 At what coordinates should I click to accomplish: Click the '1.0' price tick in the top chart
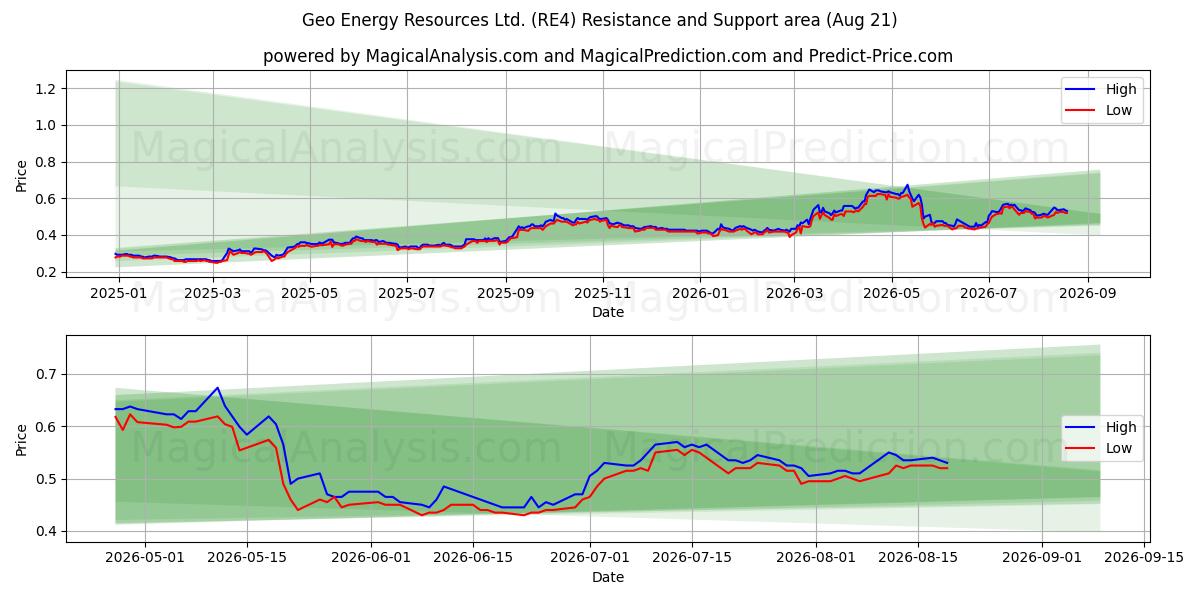click(47, 125)
